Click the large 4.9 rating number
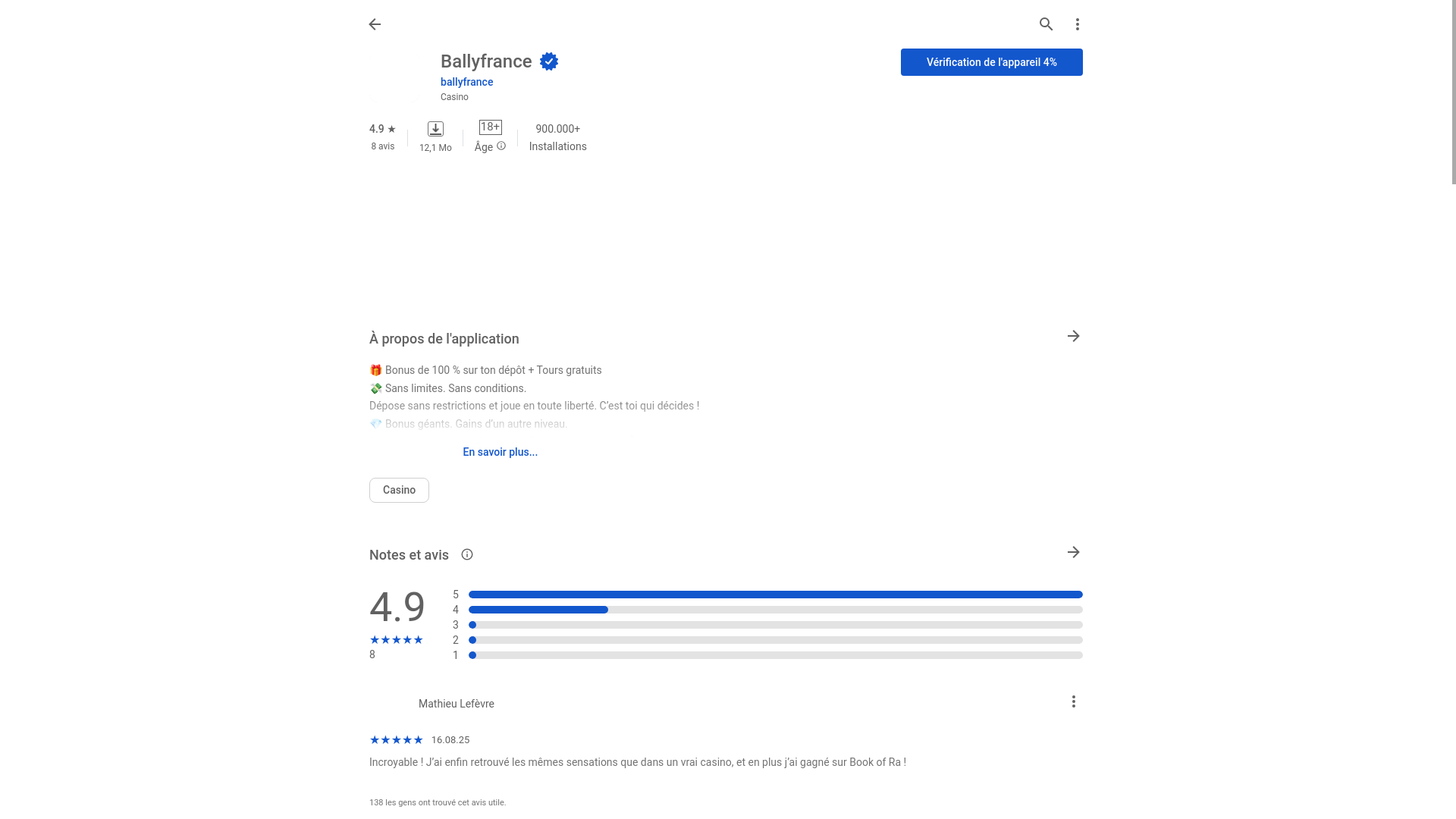The image size is (1456, 819). tap(397, 607)
